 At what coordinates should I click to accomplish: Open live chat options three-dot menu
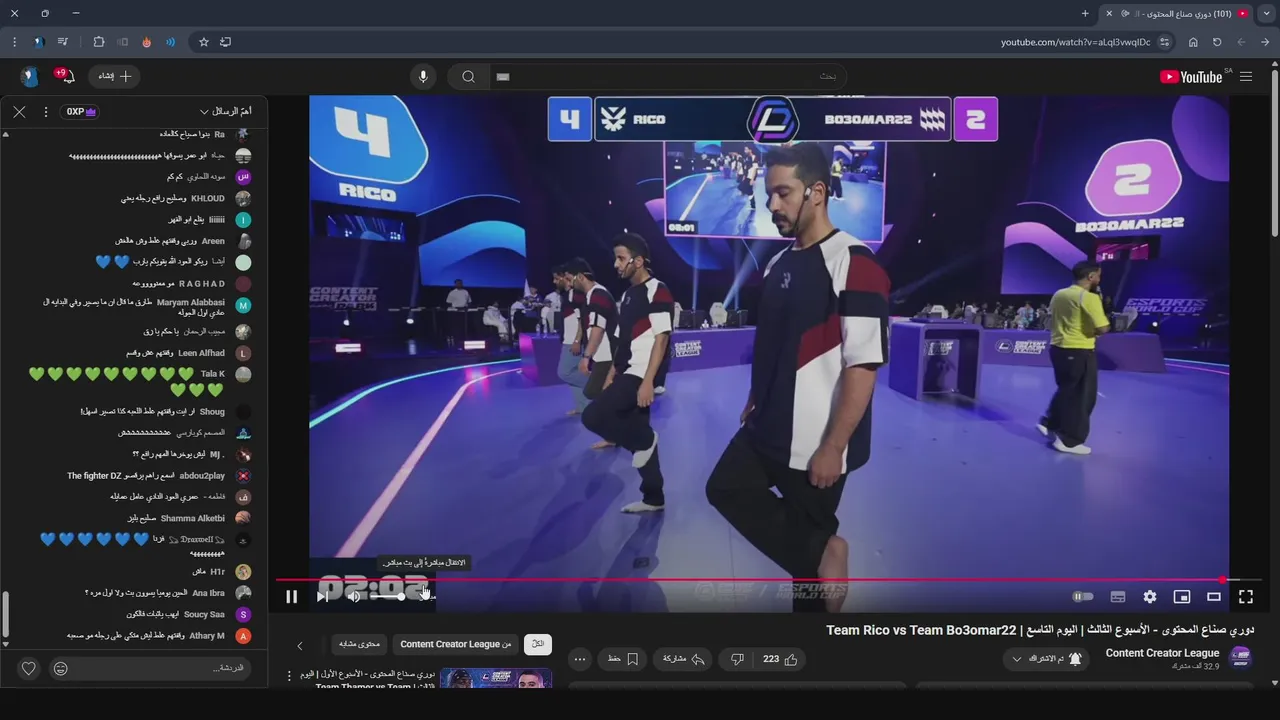45,111
